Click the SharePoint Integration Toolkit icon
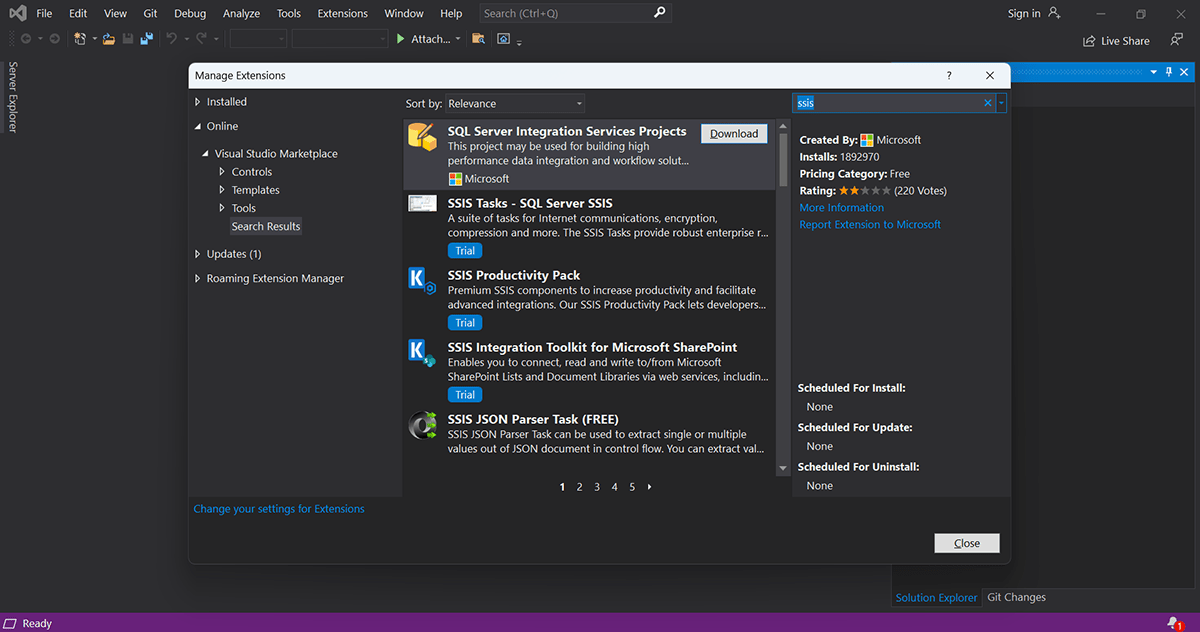Viewport: 1200px width, 632px height. pos(422,352)
